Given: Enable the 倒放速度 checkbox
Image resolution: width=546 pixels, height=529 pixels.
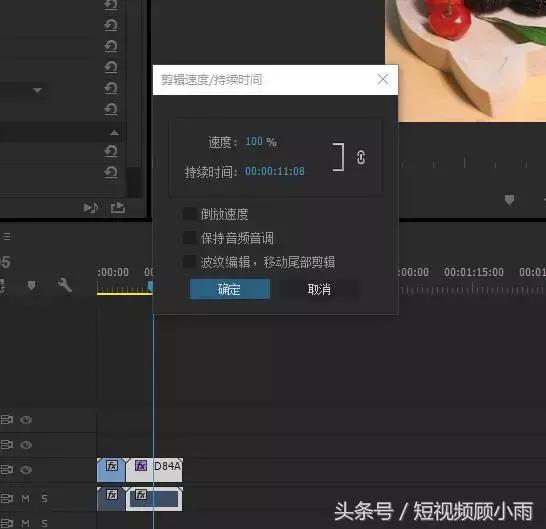Looking at the screenshot, I should tap(189, 214).
